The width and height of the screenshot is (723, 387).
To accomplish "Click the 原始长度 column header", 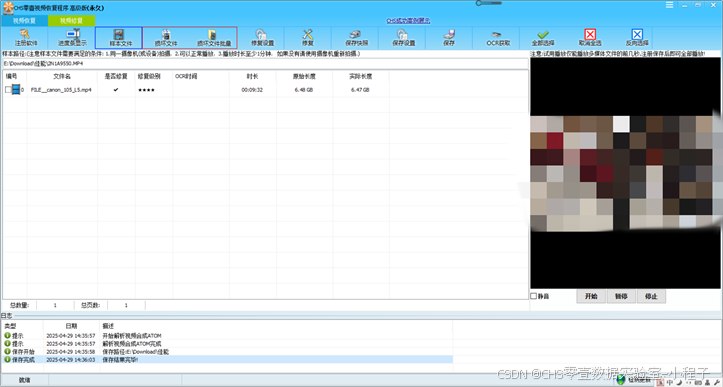I will pyautogui.click(x=304, y=76).
